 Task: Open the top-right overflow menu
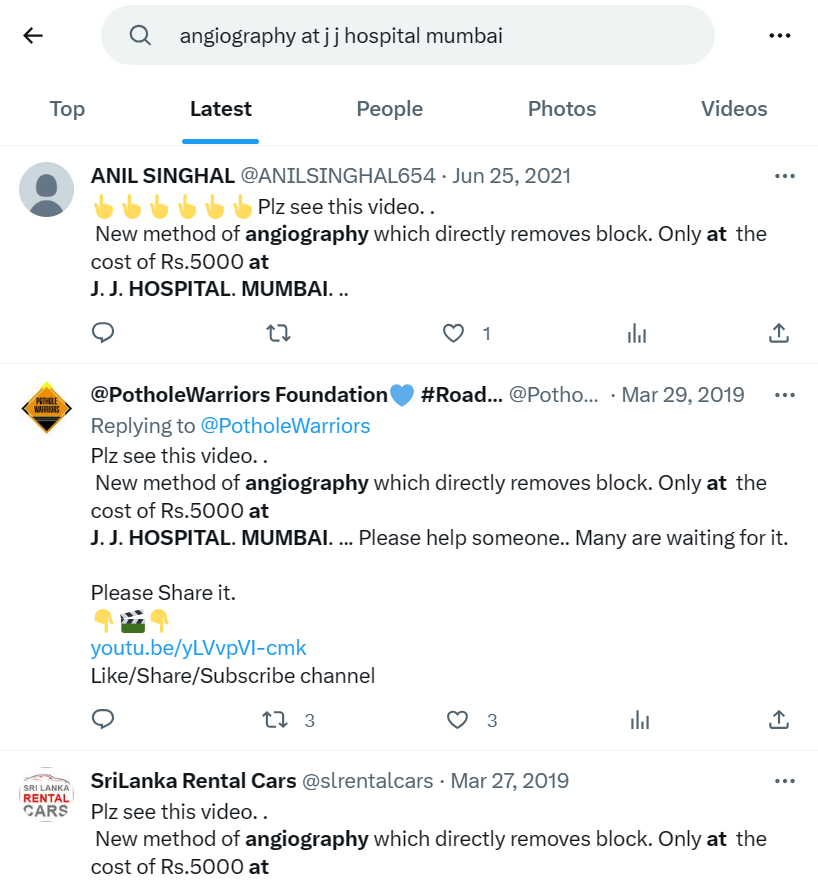tap(779, 35)
